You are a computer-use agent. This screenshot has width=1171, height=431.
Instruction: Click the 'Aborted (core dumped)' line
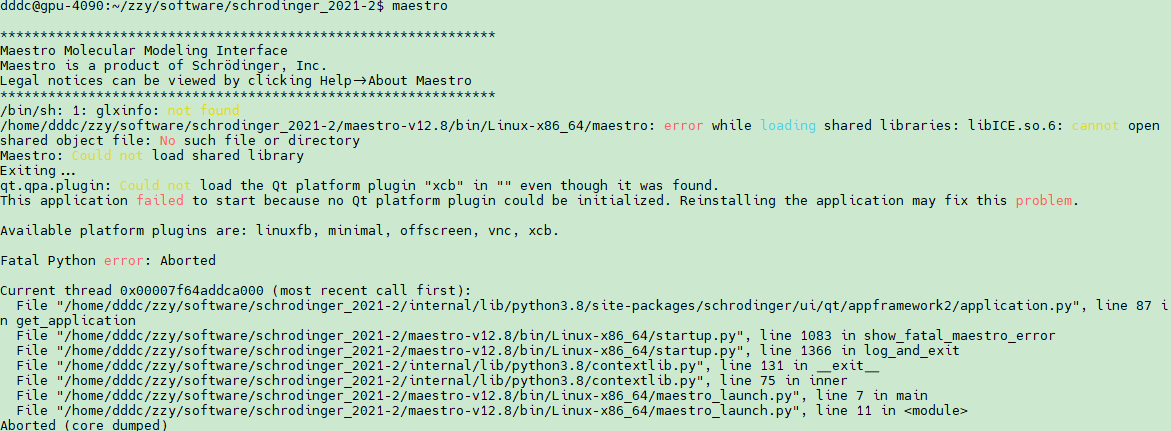coord(84,426)
